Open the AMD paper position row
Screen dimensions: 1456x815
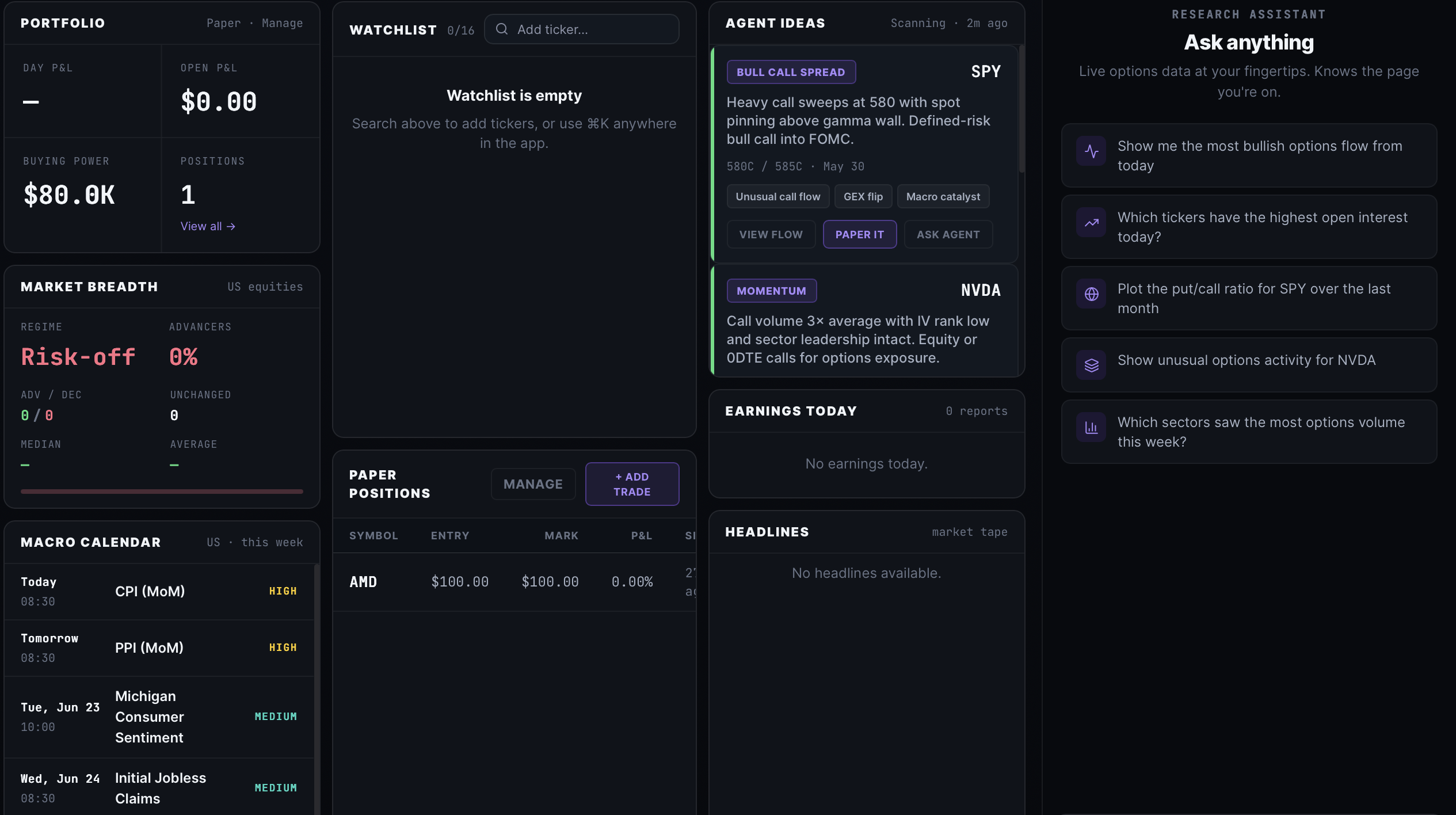(514, 582)
